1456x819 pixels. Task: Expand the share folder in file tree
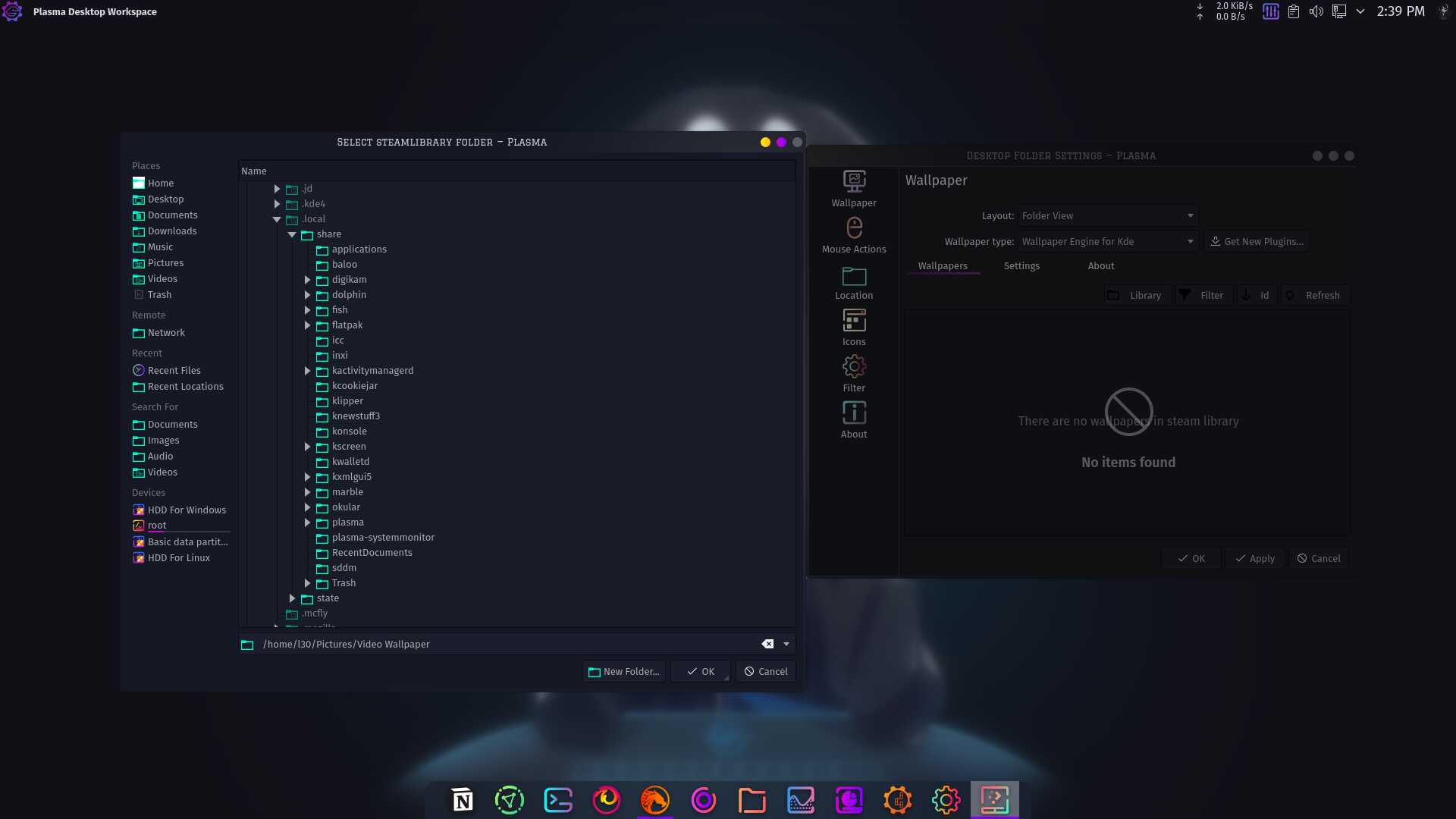tap(292, 234)
